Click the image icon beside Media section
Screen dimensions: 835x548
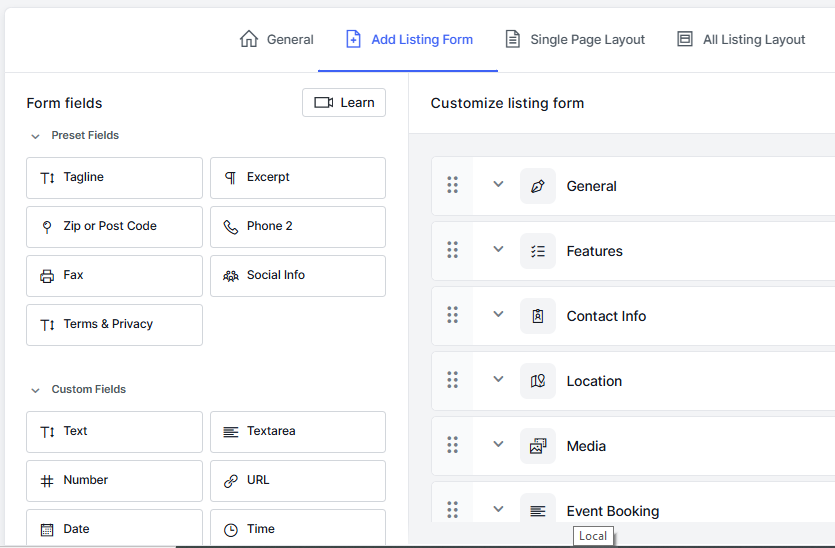coord(538,446)
